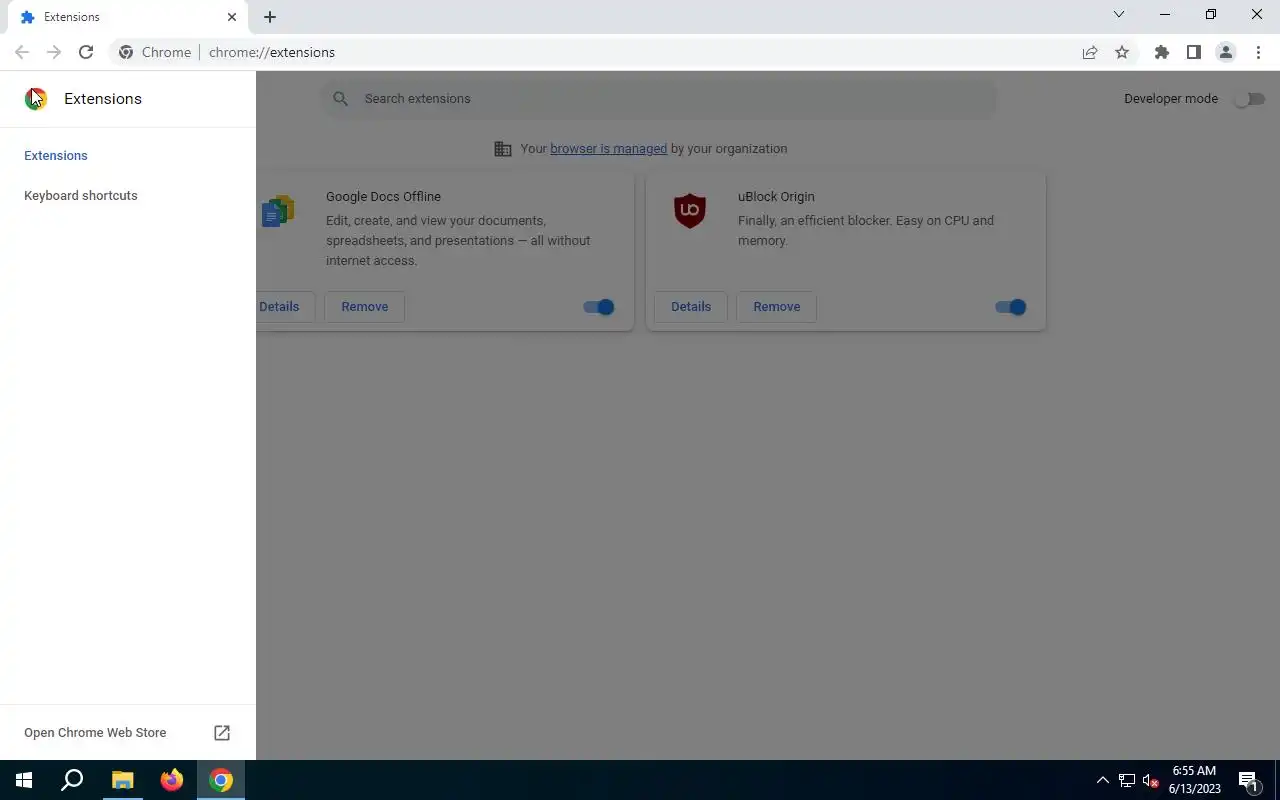Remove the Google Docs Offline extension
The height and width of the screenshot is (800, 1280).
click(x=365, y=307)
